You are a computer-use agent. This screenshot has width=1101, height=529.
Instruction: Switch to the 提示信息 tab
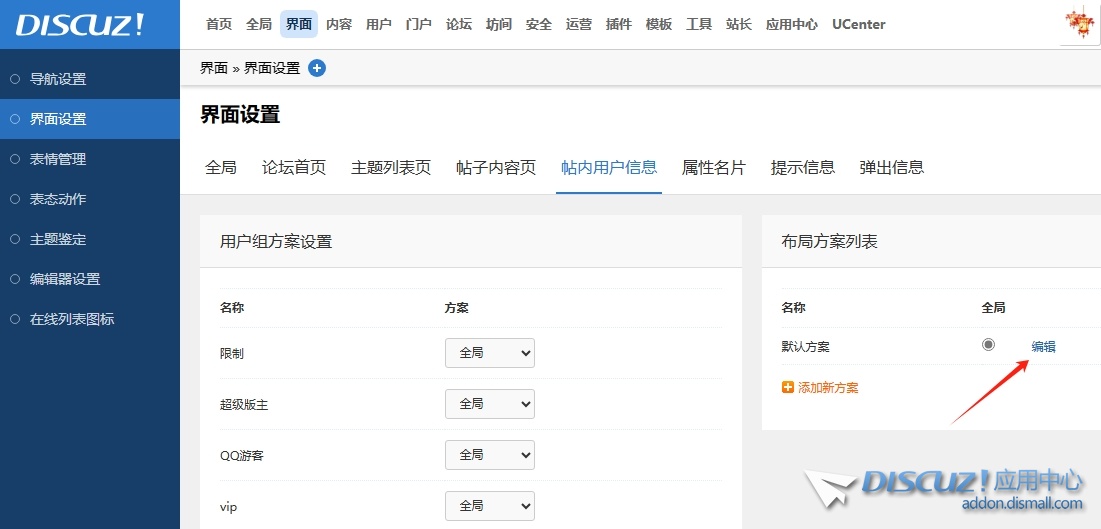point(803,168)
